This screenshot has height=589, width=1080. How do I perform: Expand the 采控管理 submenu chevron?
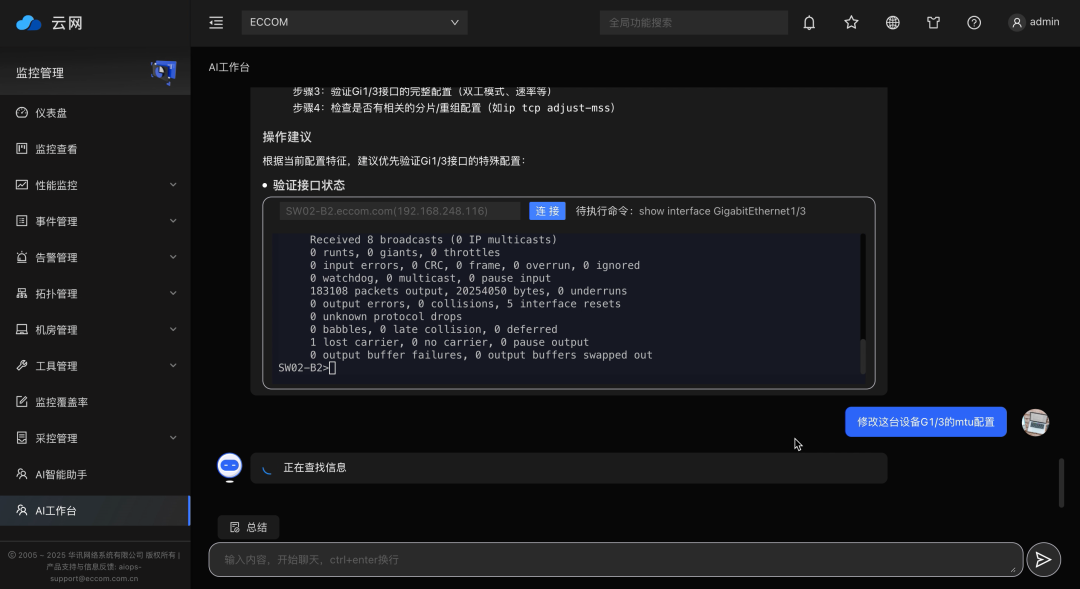173,437
